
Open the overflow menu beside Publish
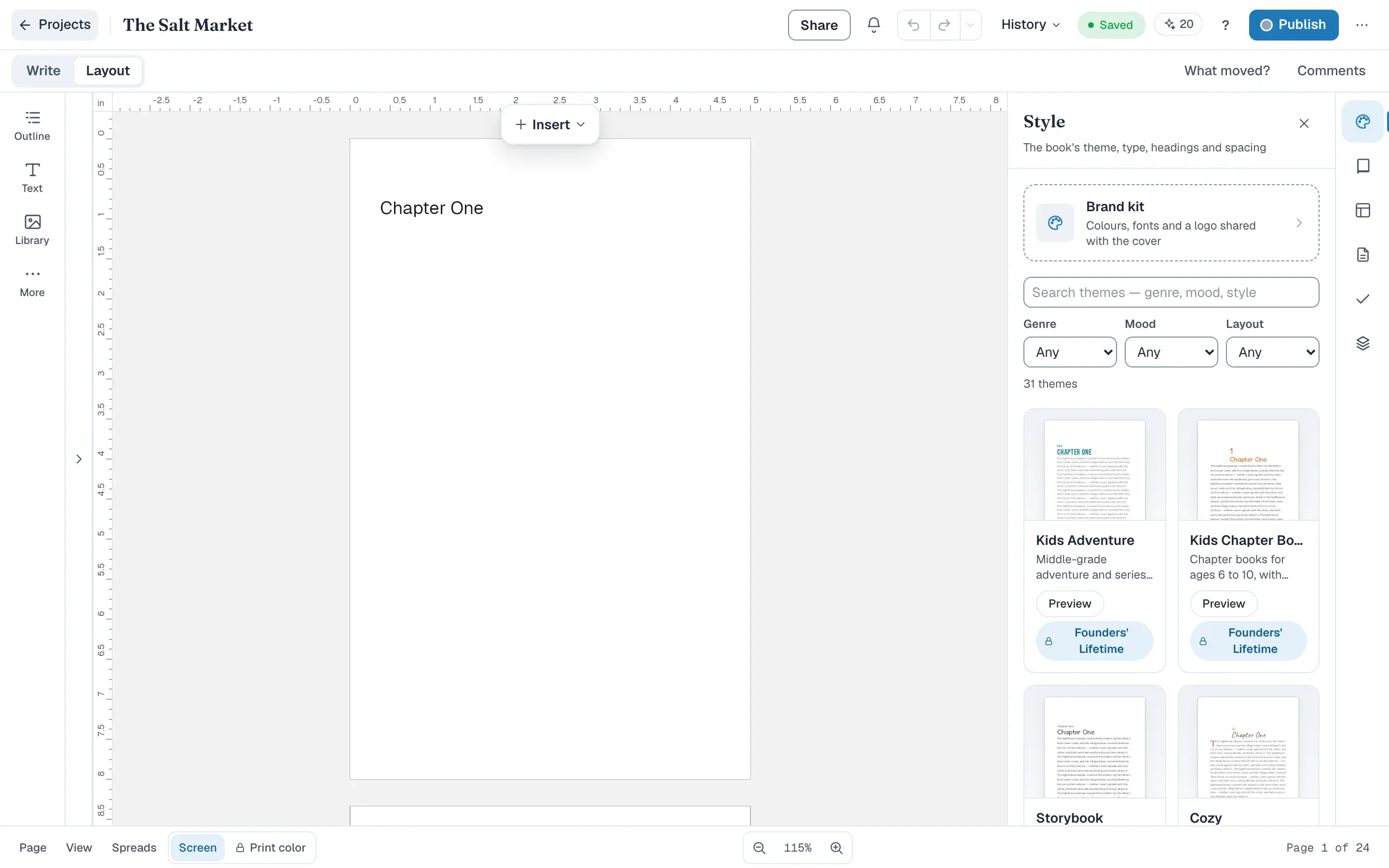(1362, 25)
